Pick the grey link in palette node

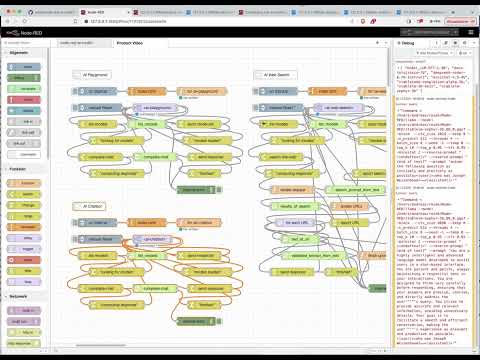(x=24, y=122)
